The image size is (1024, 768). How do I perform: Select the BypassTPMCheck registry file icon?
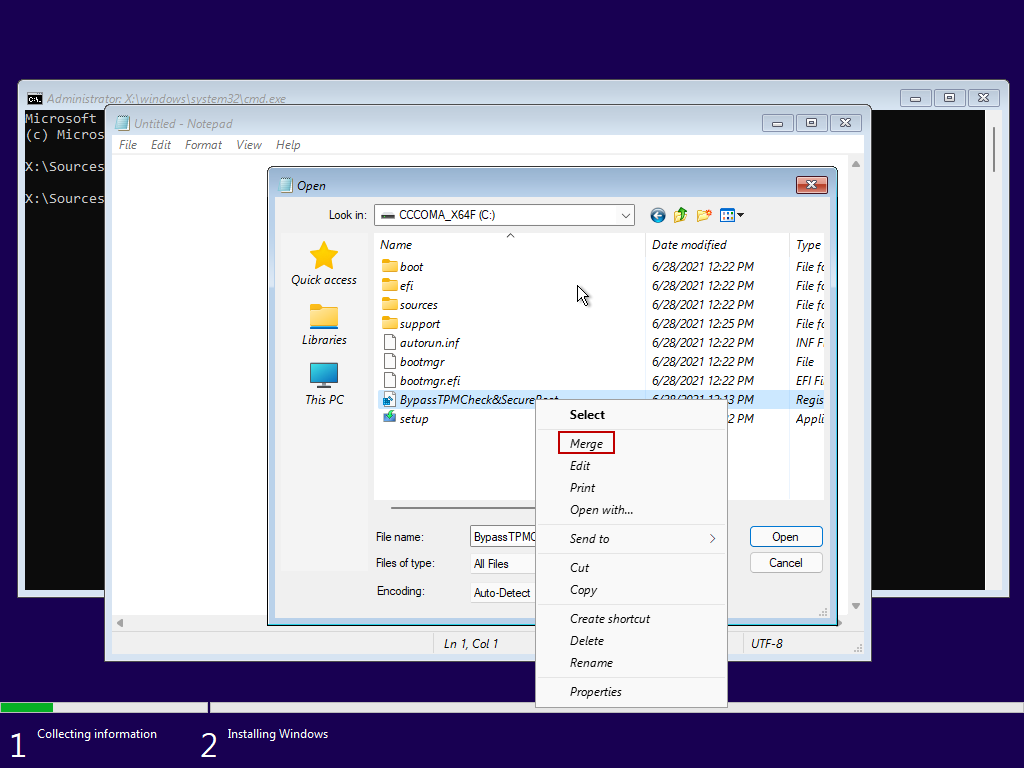[389, 399]
